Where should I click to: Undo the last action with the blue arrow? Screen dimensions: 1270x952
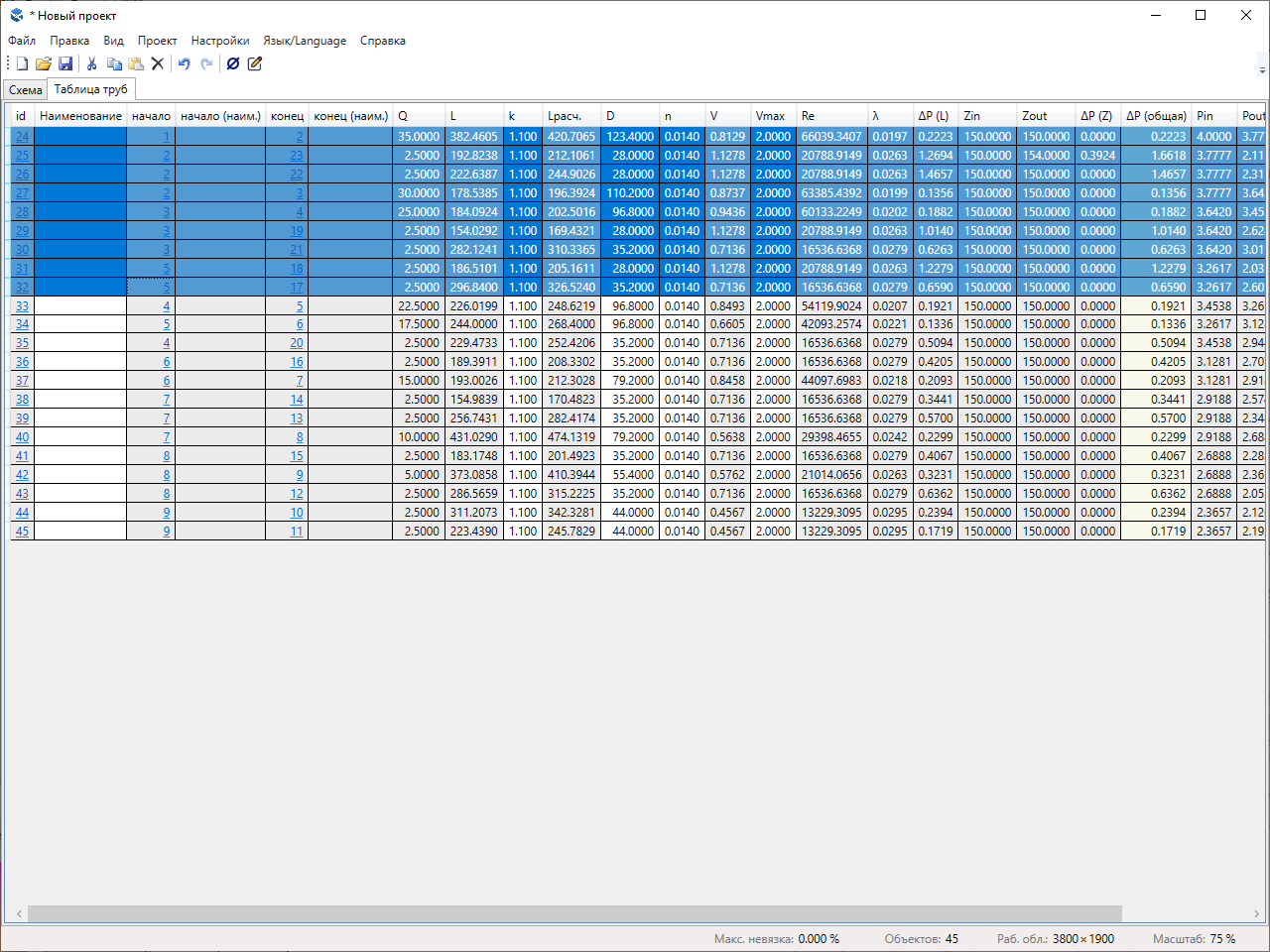[x=184, y=63]
